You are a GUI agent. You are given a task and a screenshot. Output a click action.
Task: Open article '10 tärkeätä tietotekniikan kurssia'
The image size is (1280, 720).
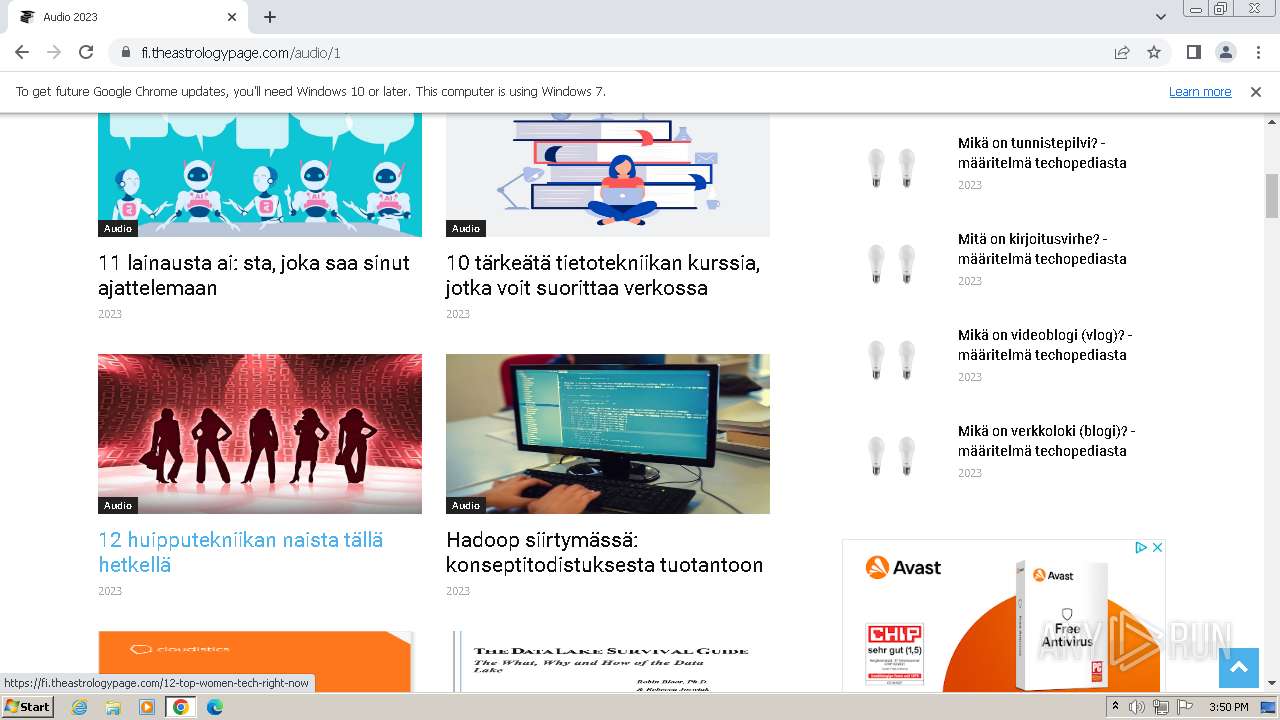pos(603,275)
